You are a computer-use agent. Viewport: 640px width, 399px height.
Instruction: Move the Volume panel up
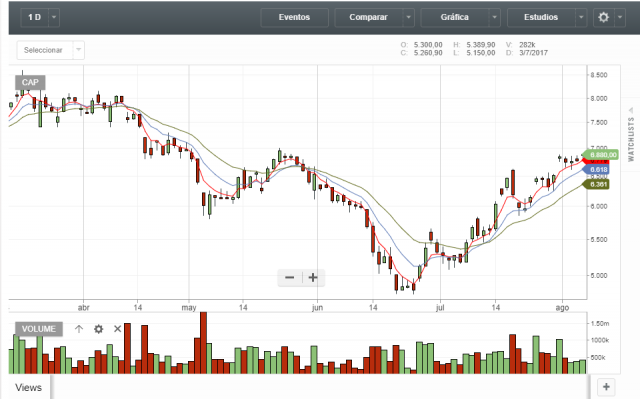[x=79, y=329]
